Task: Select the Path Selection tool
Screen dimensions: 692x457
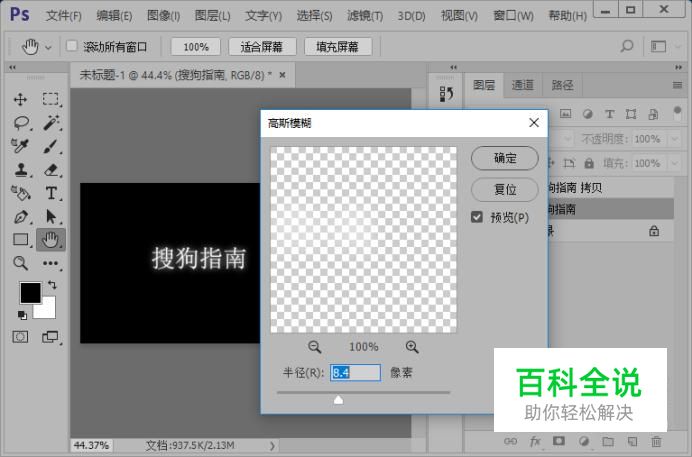Action: pos(51,217)
